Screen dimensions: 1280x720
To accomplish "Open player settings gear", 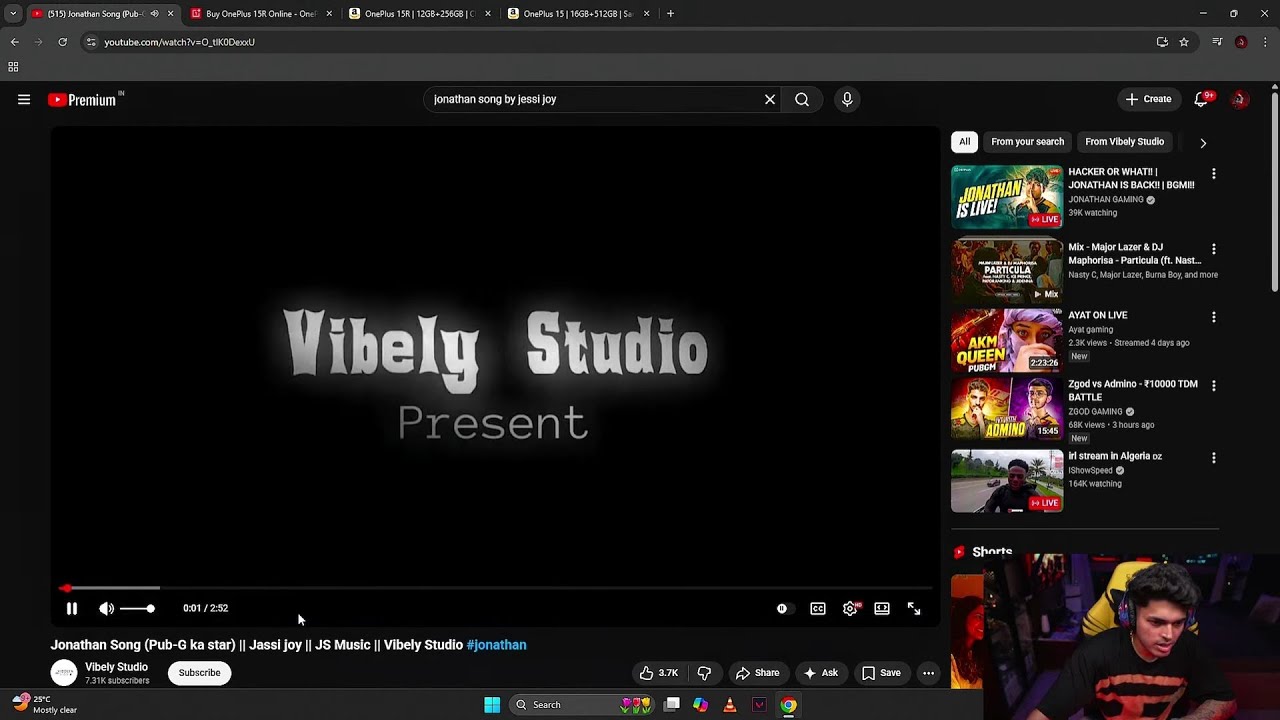I will tap(850, 608).
